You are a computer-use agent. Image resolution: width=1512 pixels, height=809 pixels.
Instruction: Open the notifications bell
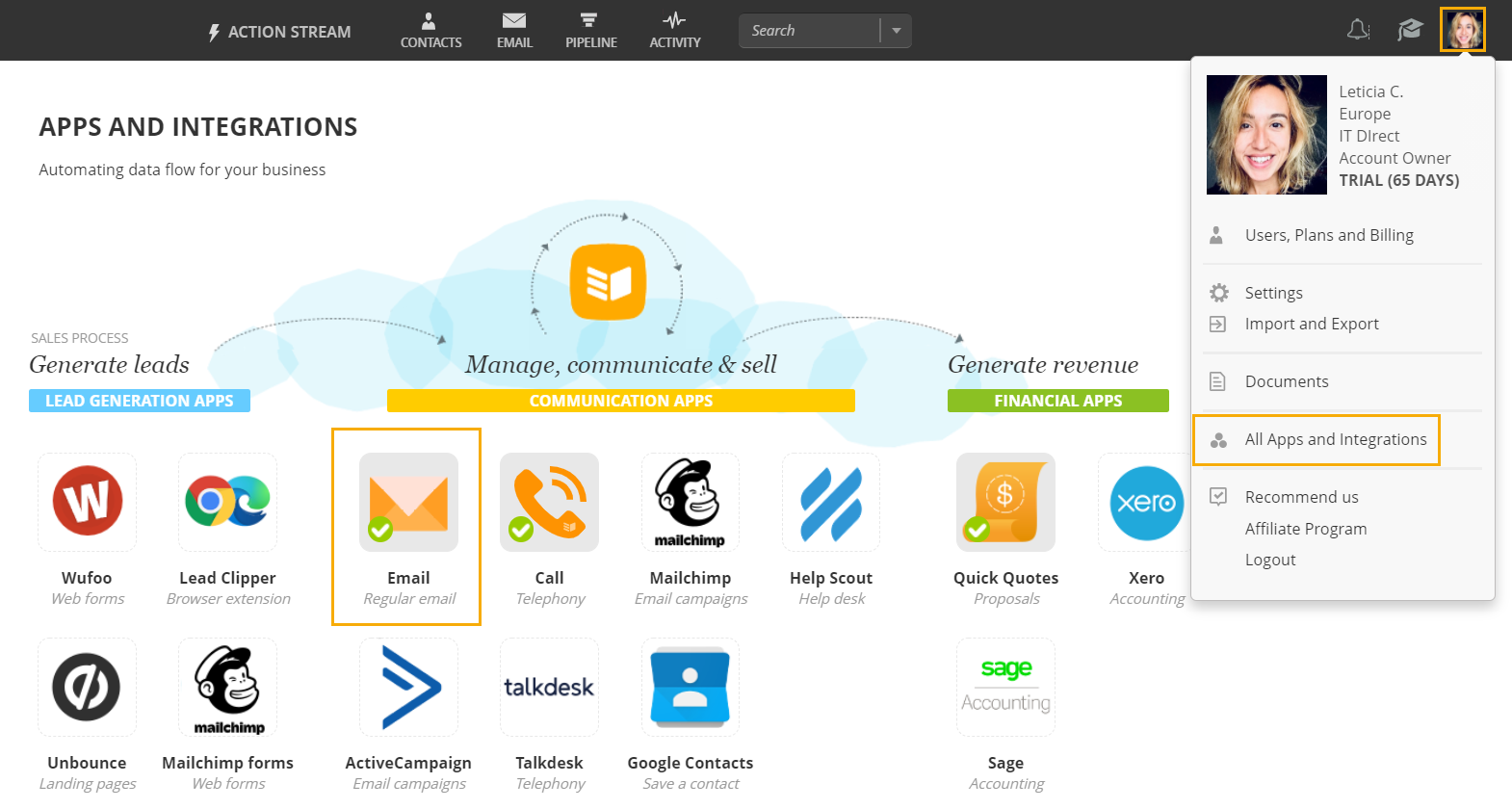pyautogui.click(x=1358, y=30)
